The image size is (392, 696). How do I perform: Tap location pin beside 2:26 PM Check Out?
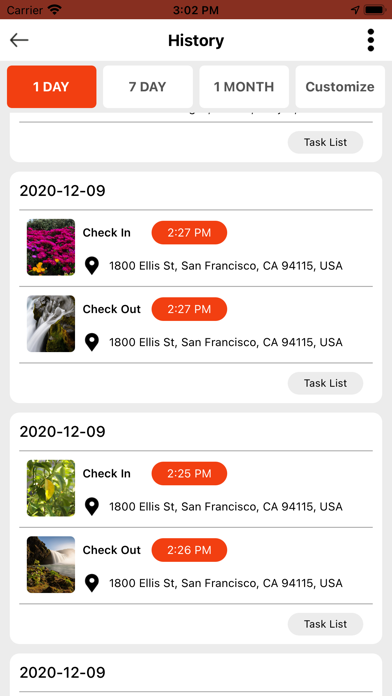[x=92, y=583]
